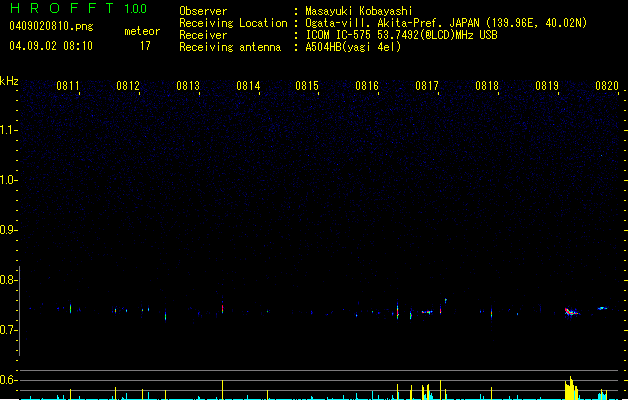Click the 0817 time marker
The height and width of the screenshot is (400, 629).
tap(427, 86)
